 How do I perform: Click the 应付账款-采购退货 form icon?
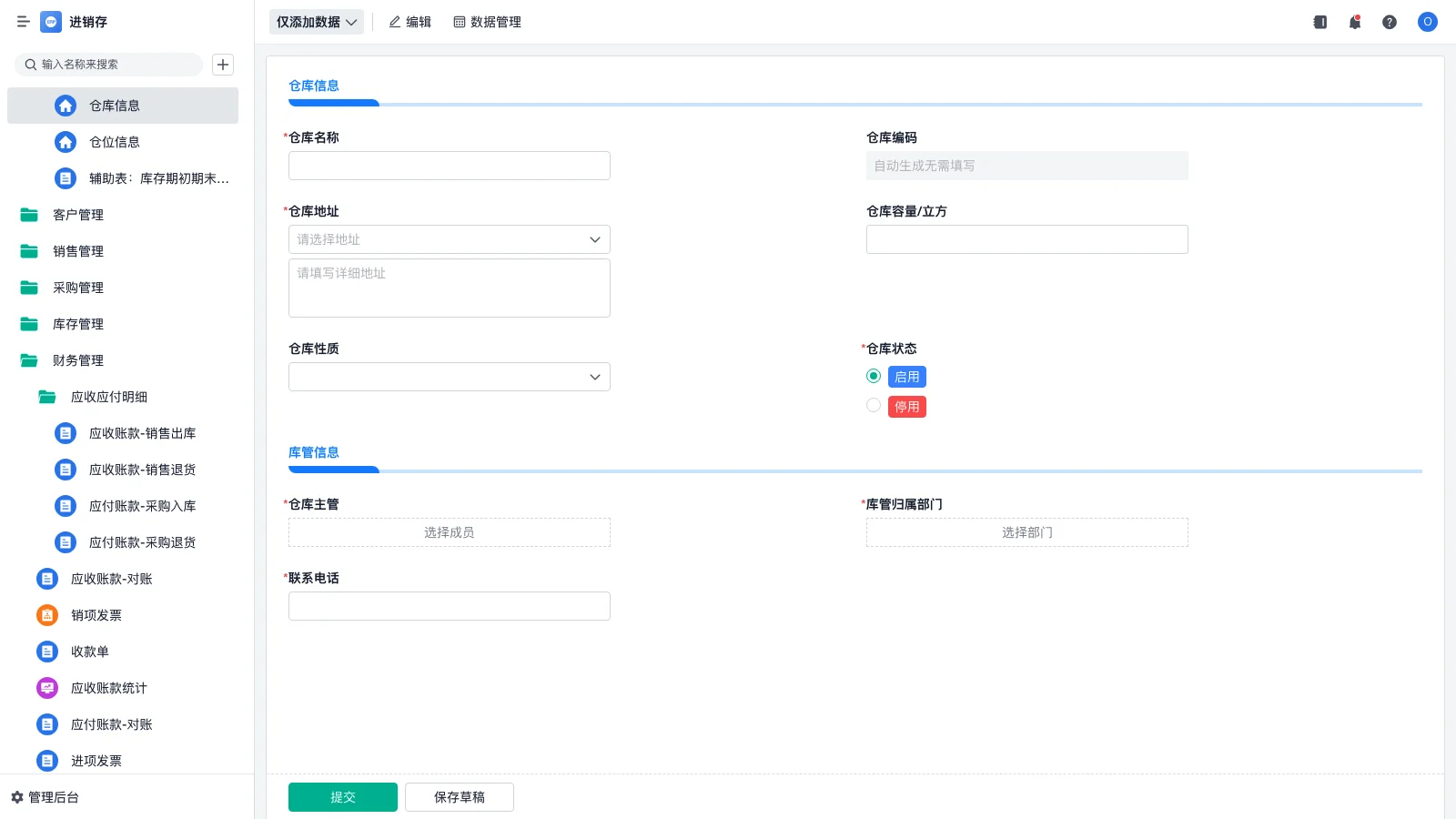pyautogui.click(x=66, y=542)
